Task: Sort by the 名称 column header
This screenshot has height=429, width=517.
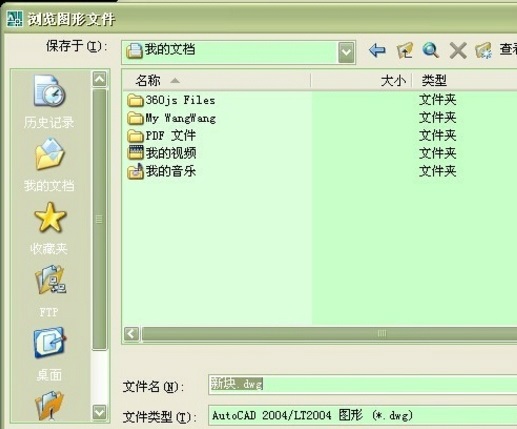Action: coord(217,80)
